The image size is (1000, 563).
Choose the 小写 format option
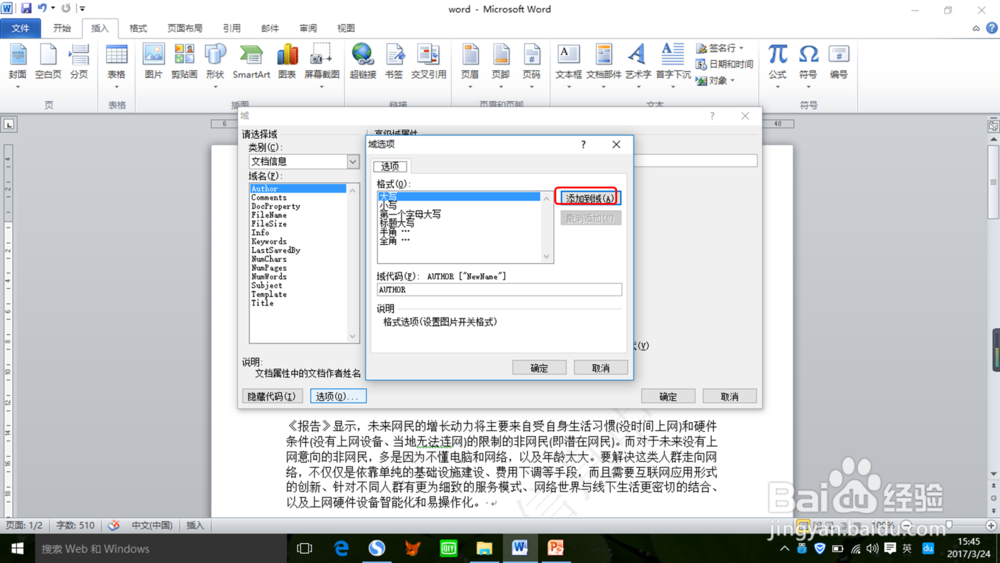(x=388, y=205)
